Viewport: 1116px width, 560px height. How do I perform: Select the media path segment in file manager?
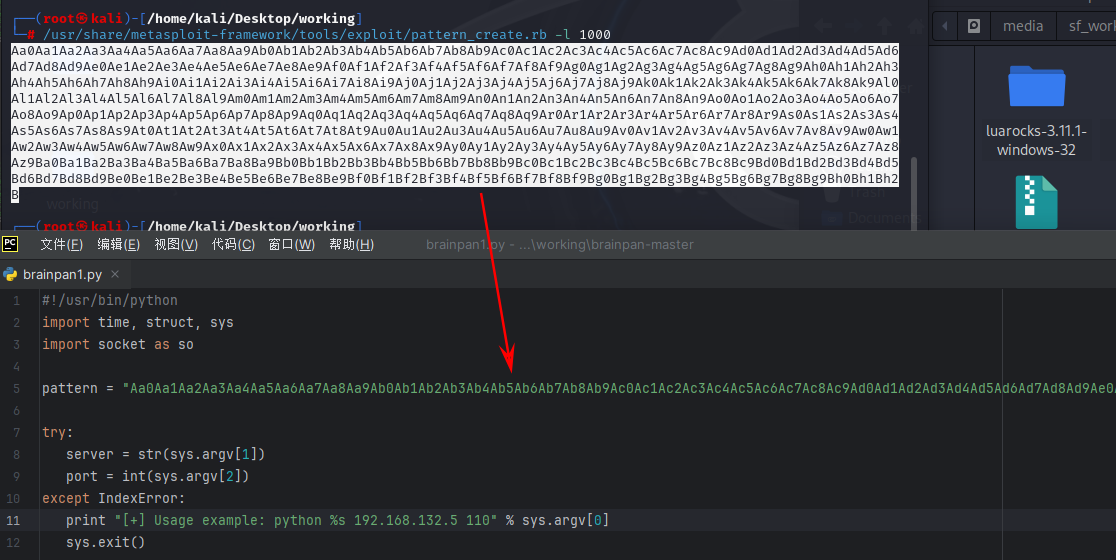click(1023, 26)
